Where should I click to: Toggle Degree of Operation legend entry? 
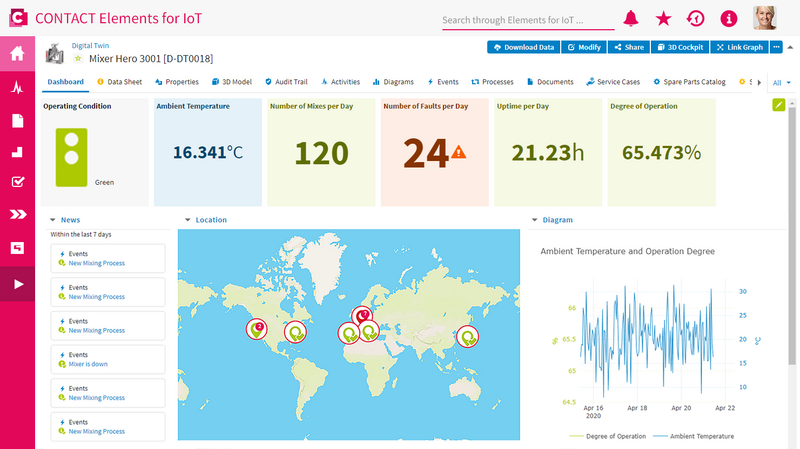tap(608, 436)
